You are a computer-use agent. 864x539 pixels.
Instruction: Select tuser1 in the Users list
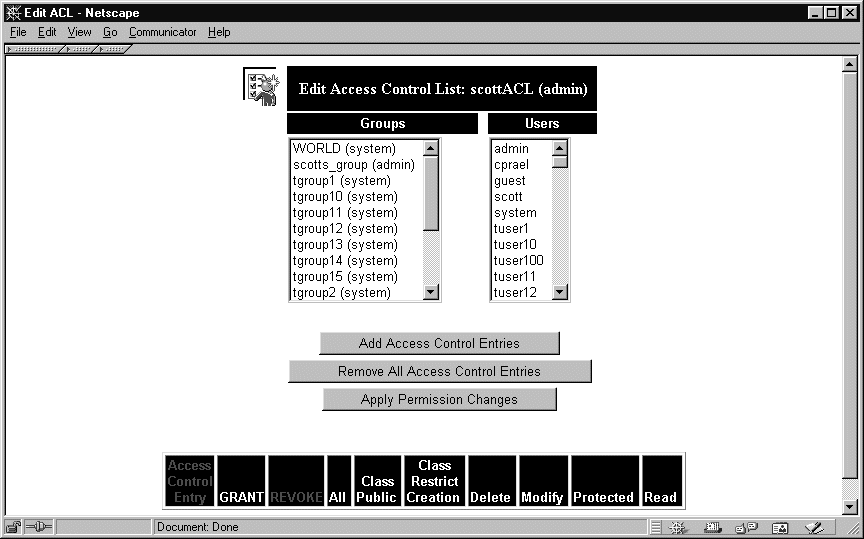[x=522, y=228]
